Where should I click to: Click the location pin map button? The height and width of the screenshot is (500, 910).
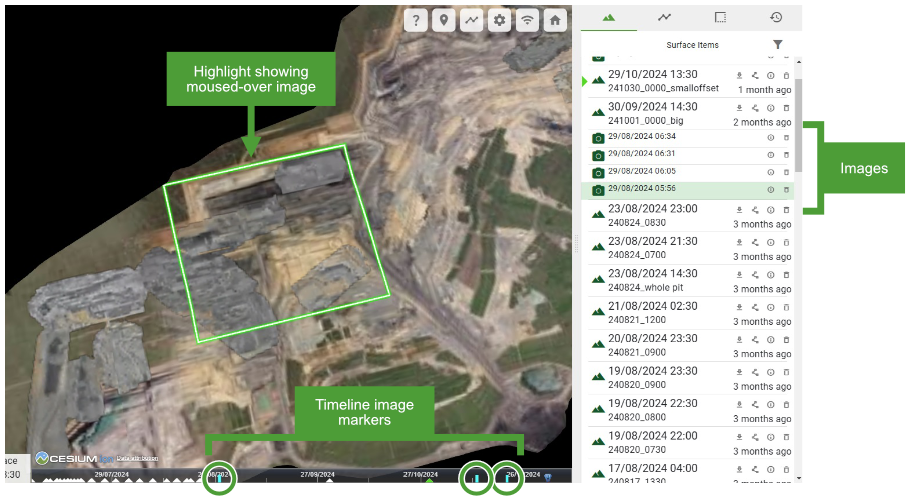(x=443, y=20)
